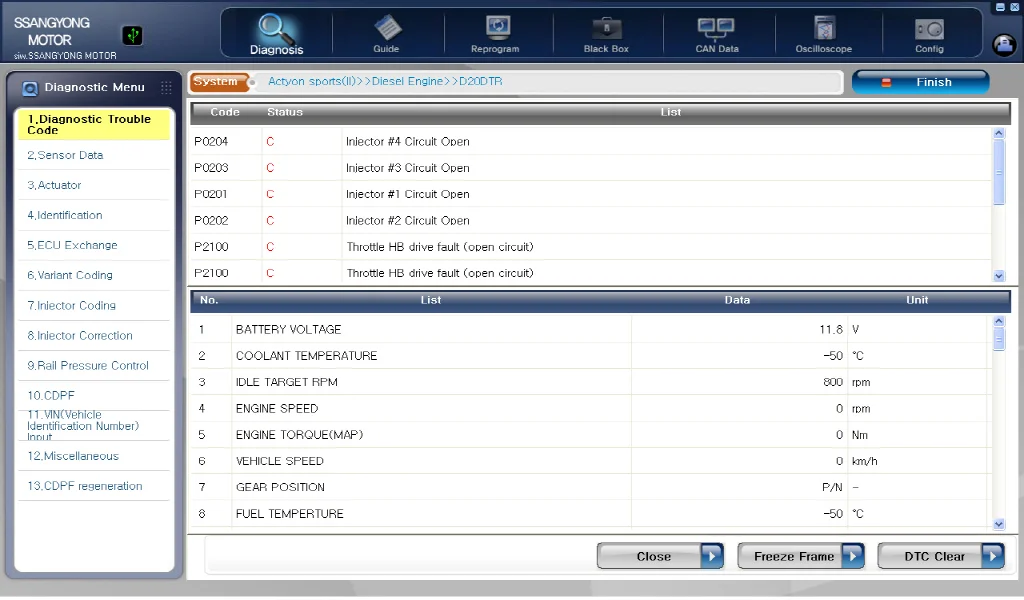Click the green USB connection icon
The height and width of the screenshot is (600, 1024).
[x=133, y=35]
